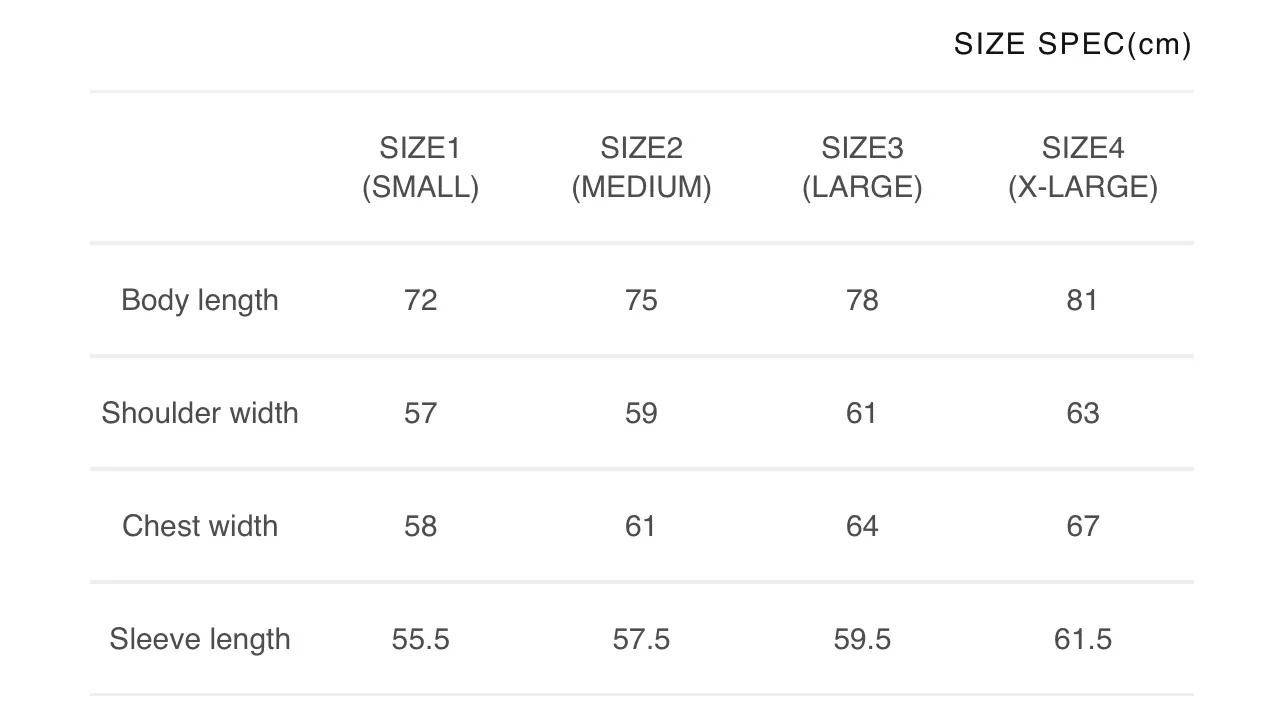Select the Chest width row label
The width and height of the screenshot is (1284, 707).
[x=200, y=526]
